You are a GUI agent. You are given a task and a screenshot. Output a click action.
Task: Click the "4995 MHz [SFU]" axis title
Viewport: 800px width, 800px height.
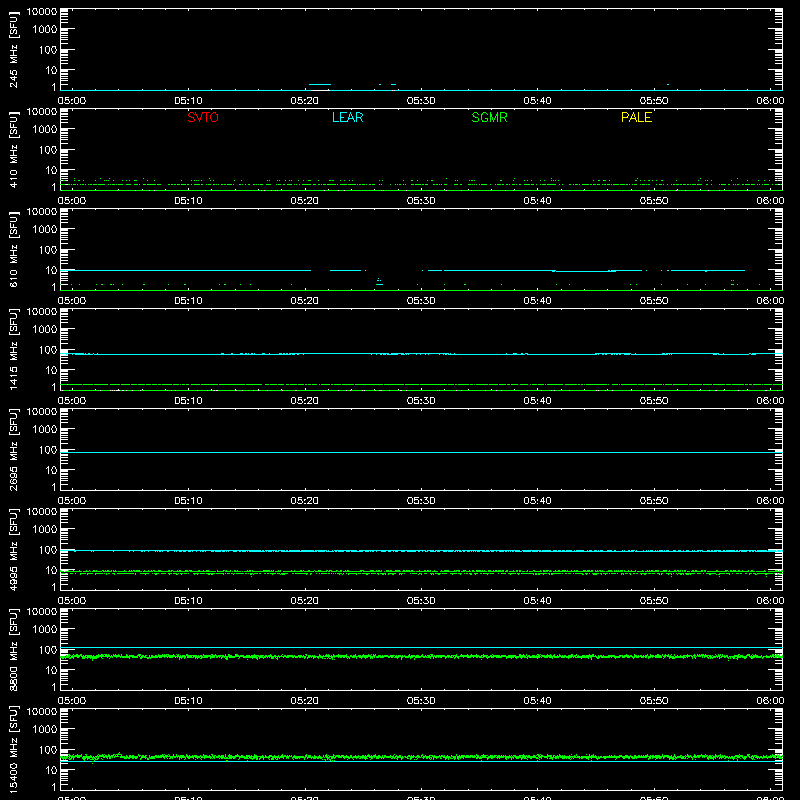coord(13,549)
